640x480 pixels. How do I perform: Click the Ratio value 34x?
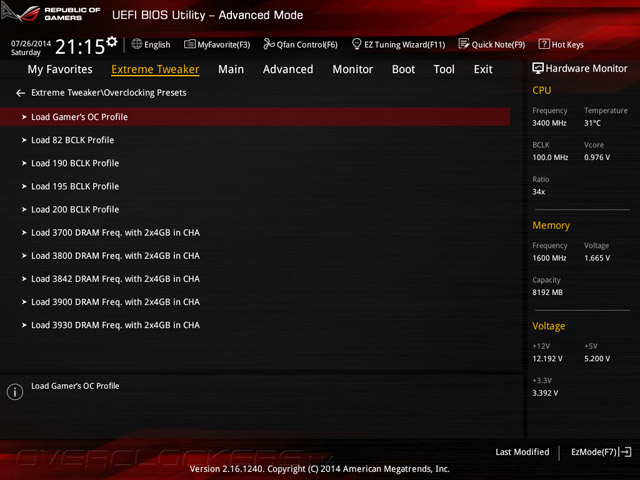tap(538, 192)
